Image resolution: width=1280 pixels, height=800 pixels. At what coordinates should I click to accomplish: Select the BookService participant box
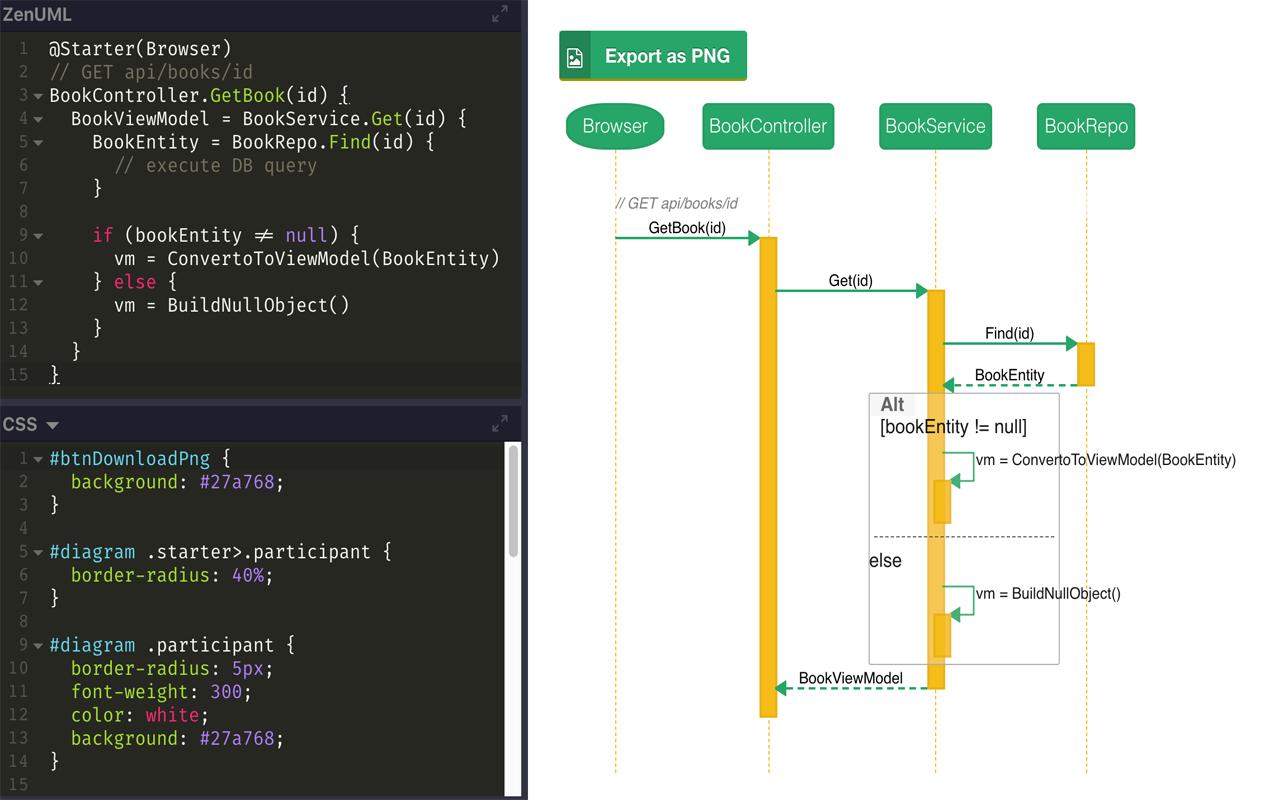pyautogui.click(x=935, y=126)
